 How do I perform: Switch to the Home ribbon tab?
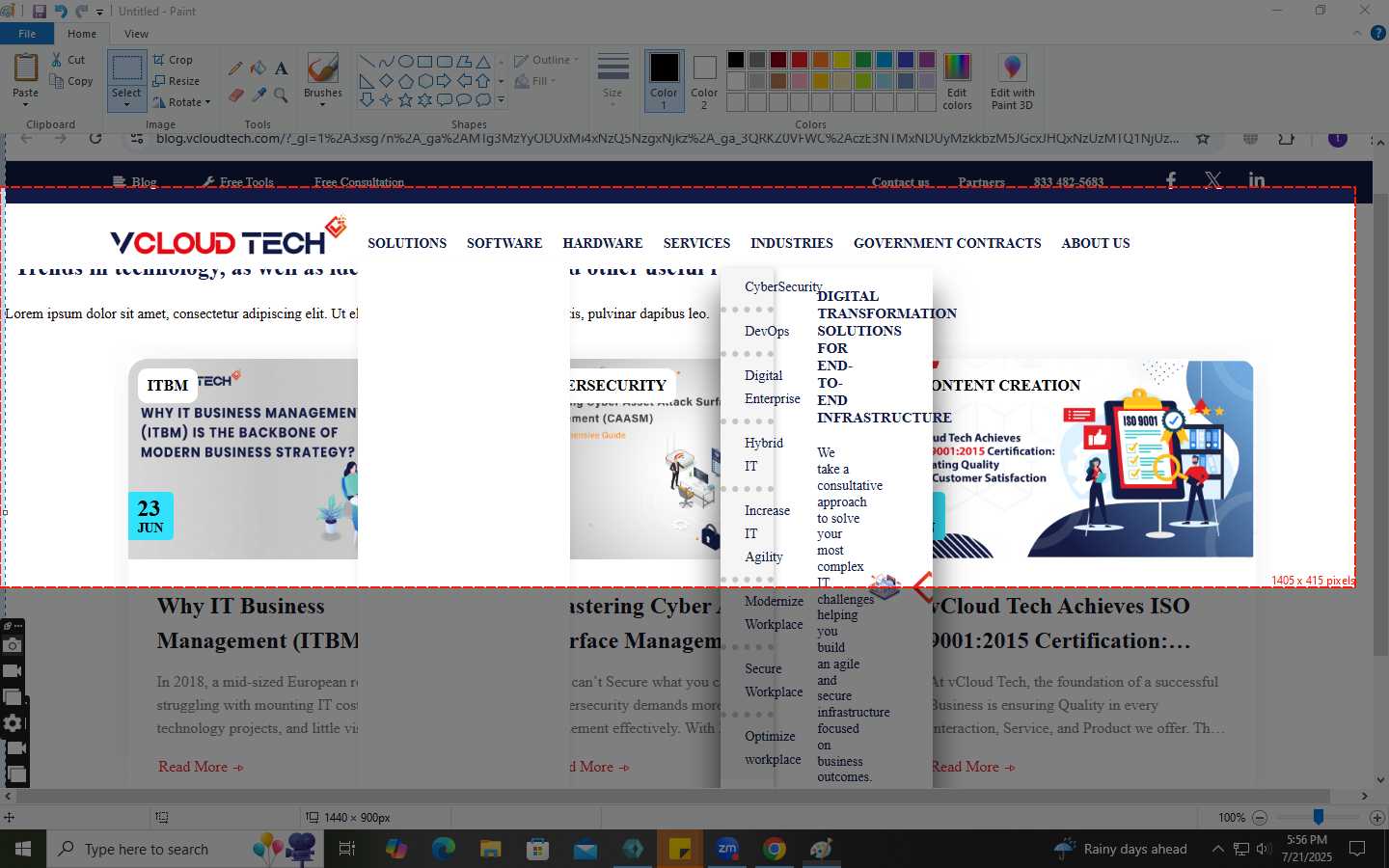[82, 34]
